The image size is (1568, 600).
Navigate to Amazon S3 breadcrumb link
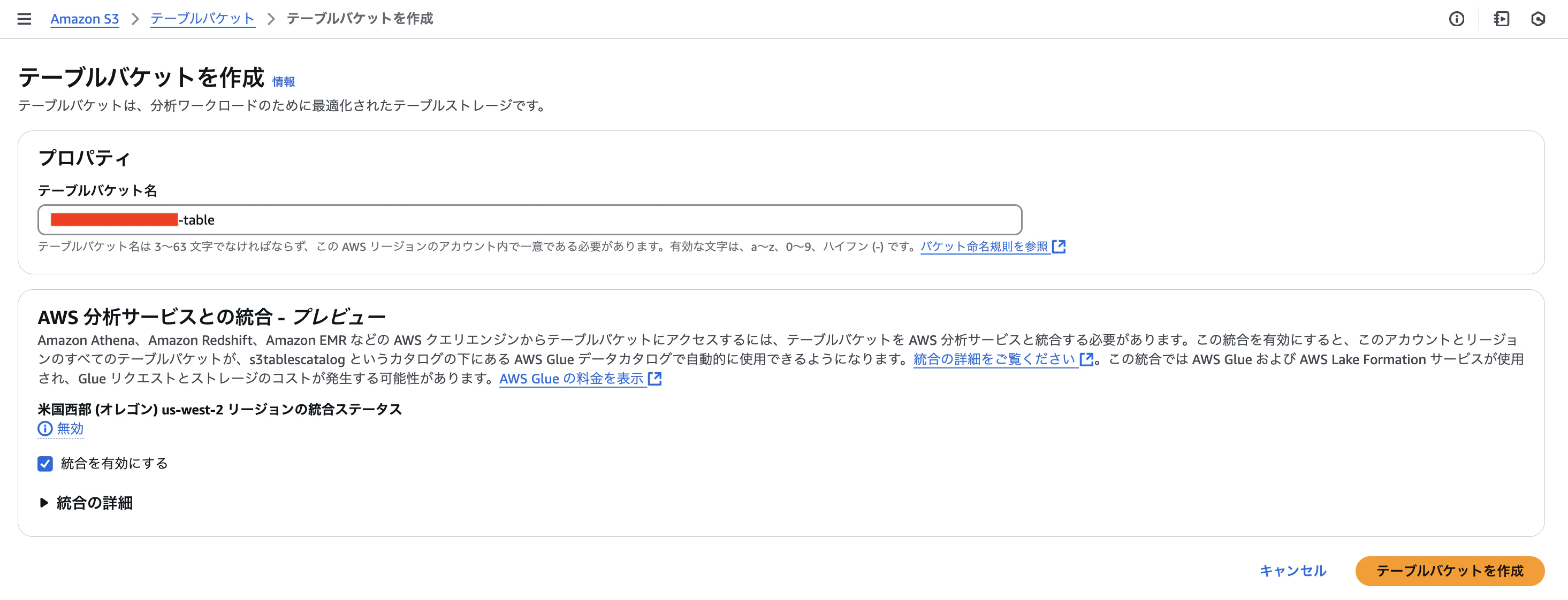pos(84,19)
